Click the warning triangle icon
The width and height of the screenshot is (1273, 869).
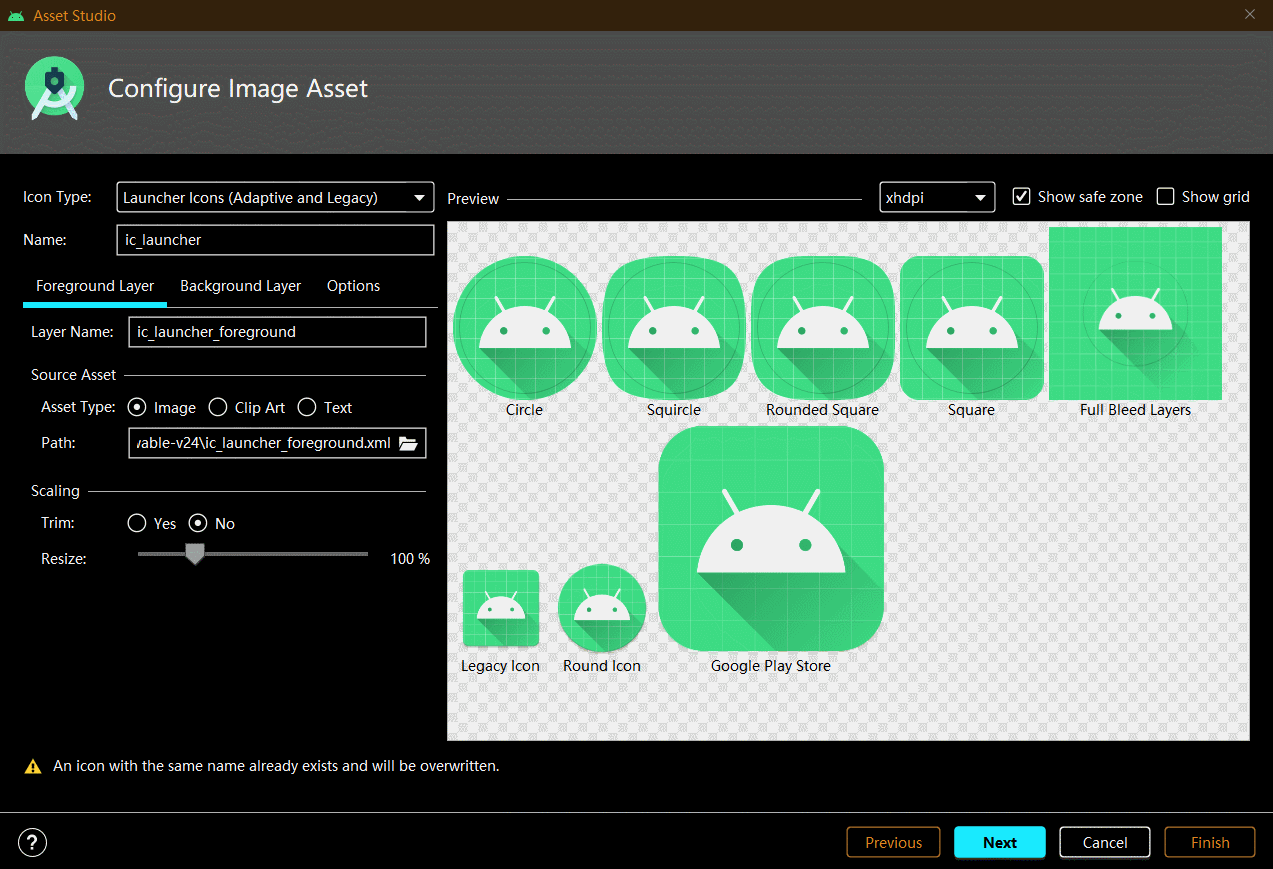click(33, 767)
